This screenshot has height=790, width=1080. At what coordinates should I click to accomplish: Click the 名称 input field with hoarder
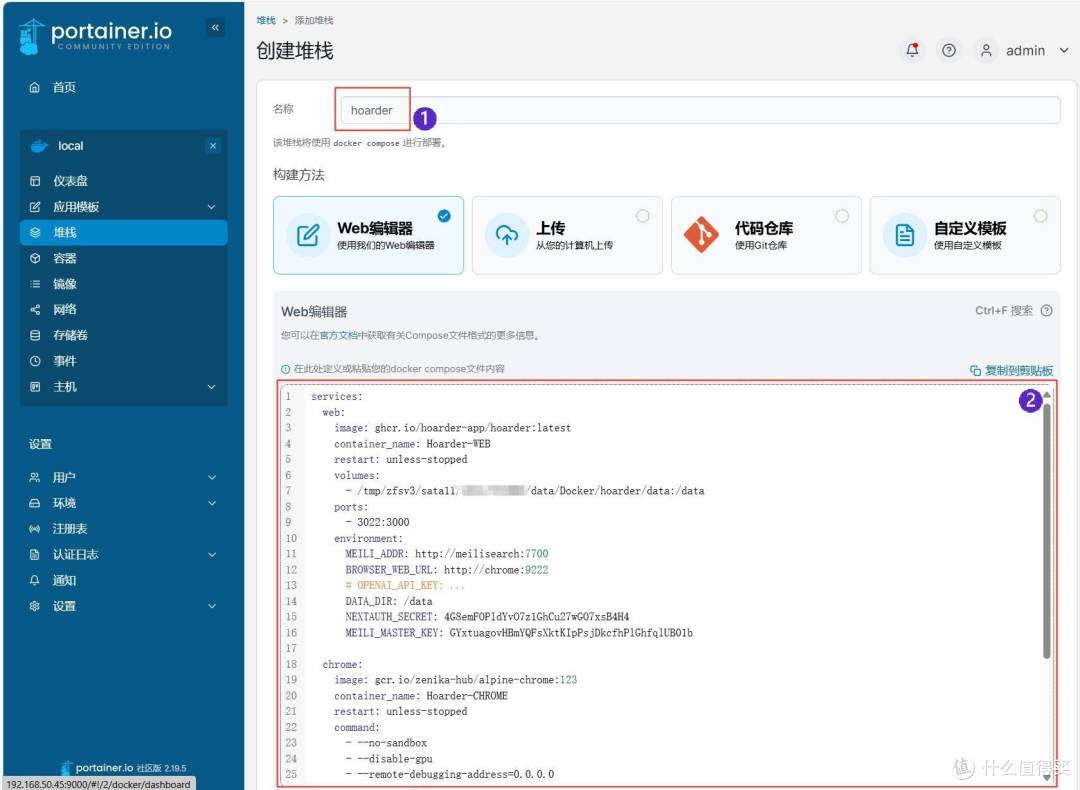(x=700, y=110)
